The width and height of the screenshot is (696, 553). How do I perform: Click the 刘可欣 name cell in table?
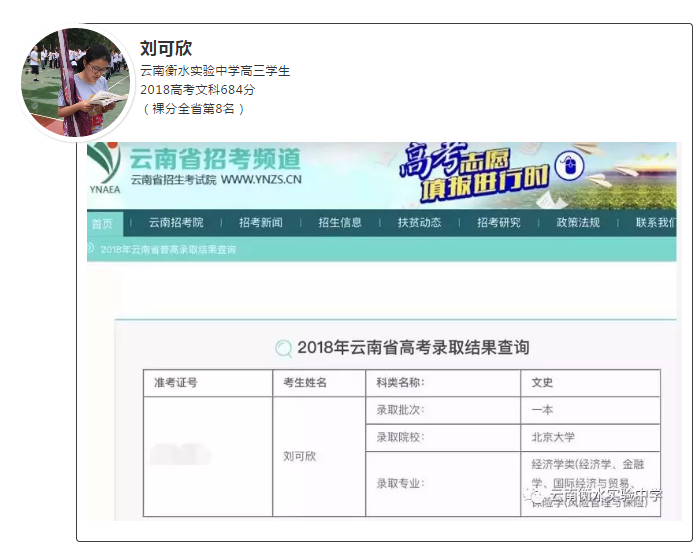point(319,457)
